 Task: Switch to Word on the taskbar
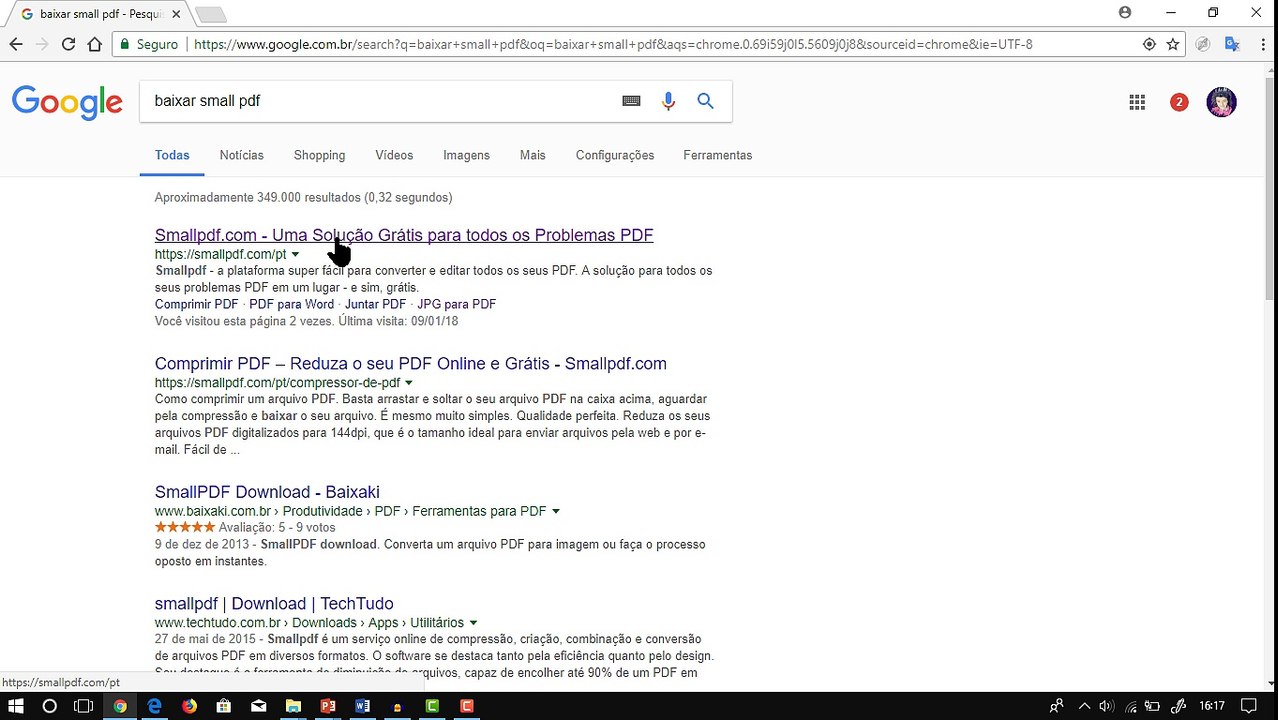click(362, 706)
